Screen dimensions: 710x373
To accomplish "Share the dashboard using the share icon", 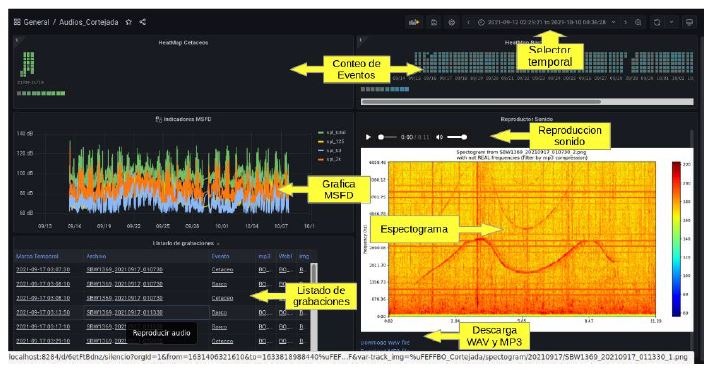I will [143, 22].
